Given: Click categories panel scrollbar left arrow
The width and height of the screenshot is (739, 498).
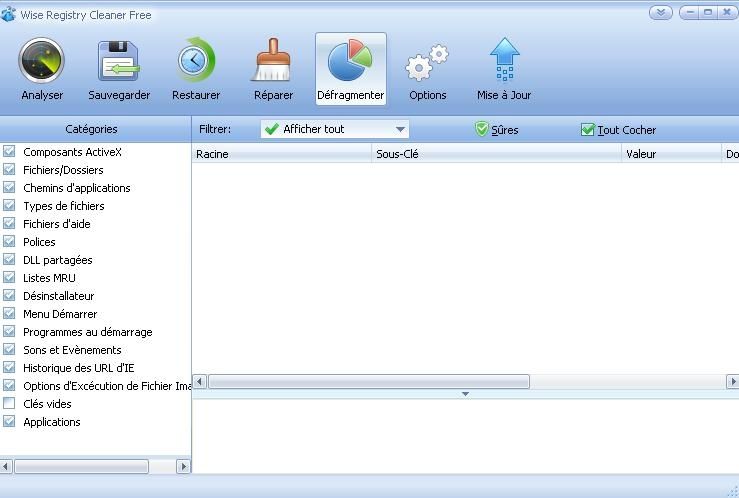Looking at the screenshot, I should (x=6, y=467).
